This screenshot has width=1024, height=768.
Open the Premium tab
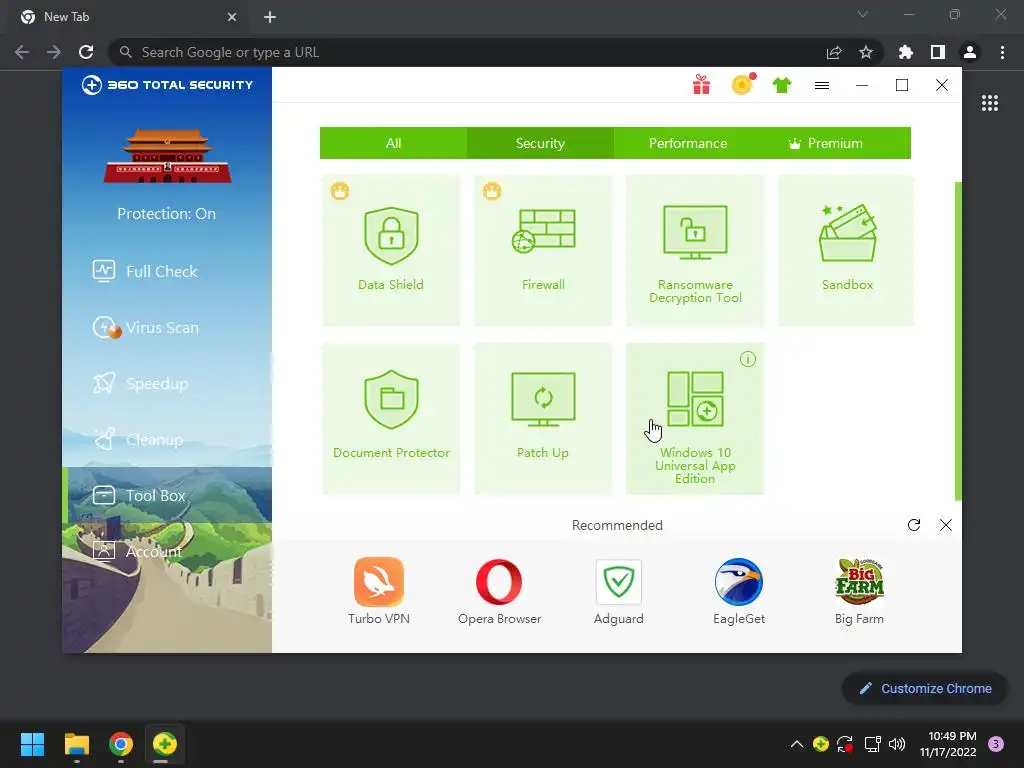pyautogui.click(x=827, y=143)
